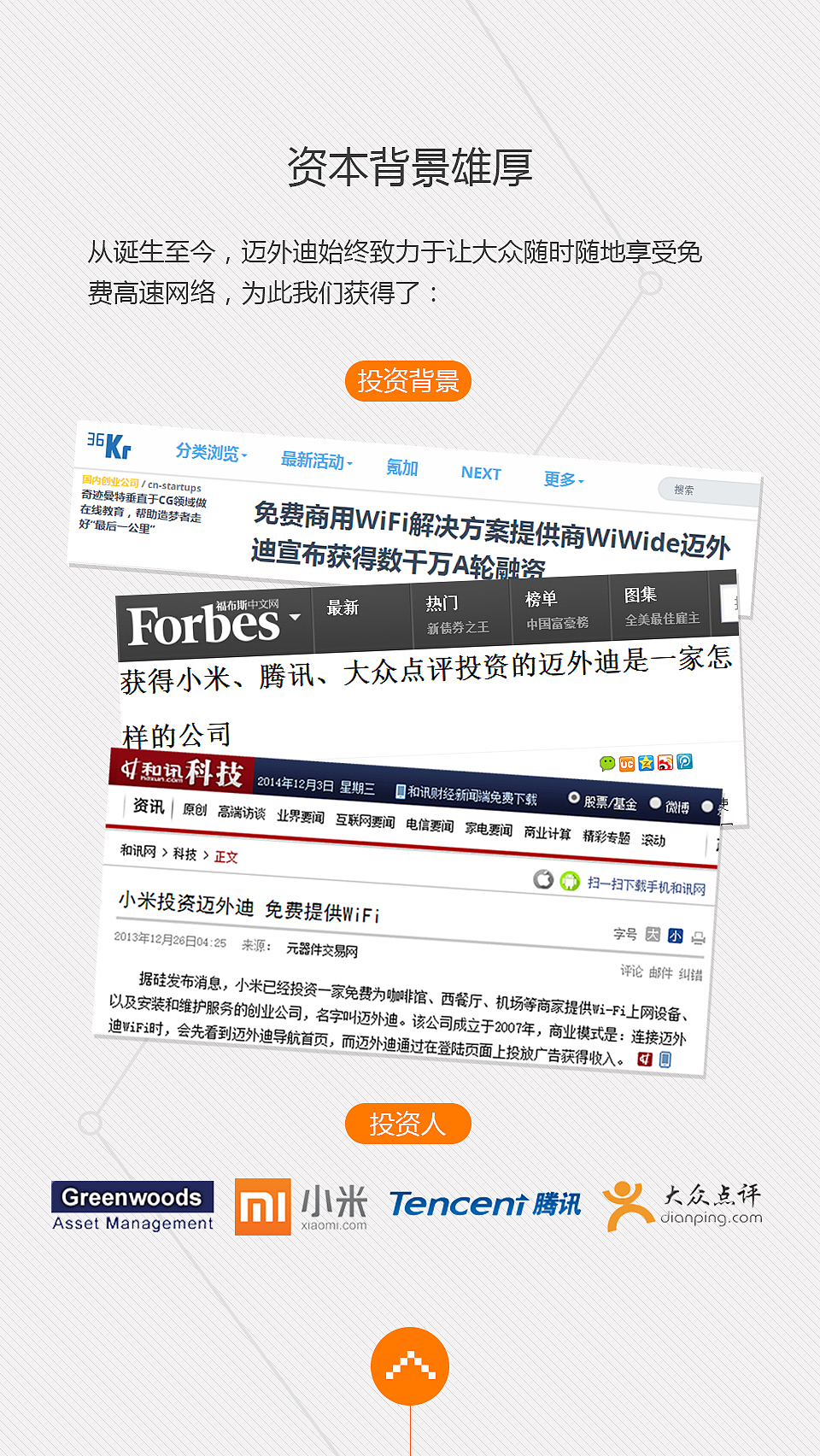
Task: Click the 邮件 link
Action: (660, 972)
